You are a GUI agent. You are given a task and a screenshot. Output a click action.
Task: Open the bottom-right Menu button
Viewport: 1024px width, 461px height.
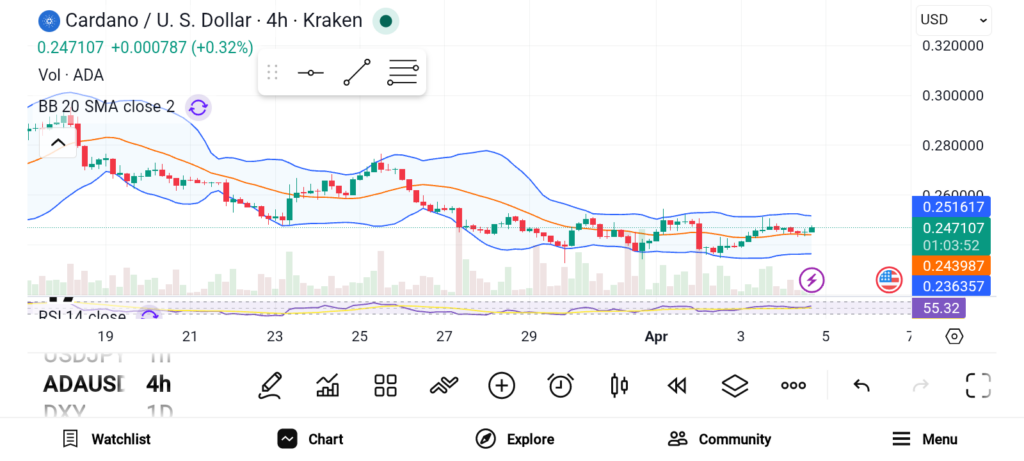pos(924,439)
